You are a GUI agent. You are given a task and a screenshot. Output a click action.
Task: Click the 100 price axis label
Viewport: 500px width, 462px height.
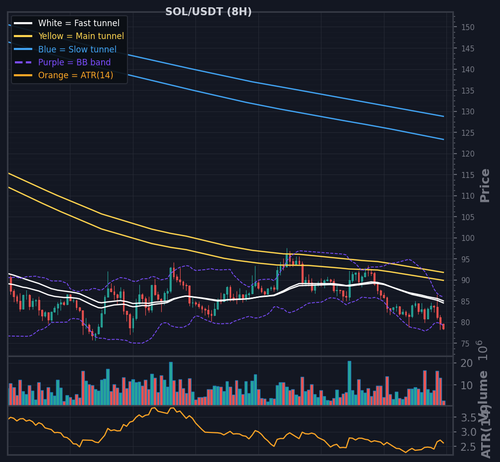click(468, 238)
